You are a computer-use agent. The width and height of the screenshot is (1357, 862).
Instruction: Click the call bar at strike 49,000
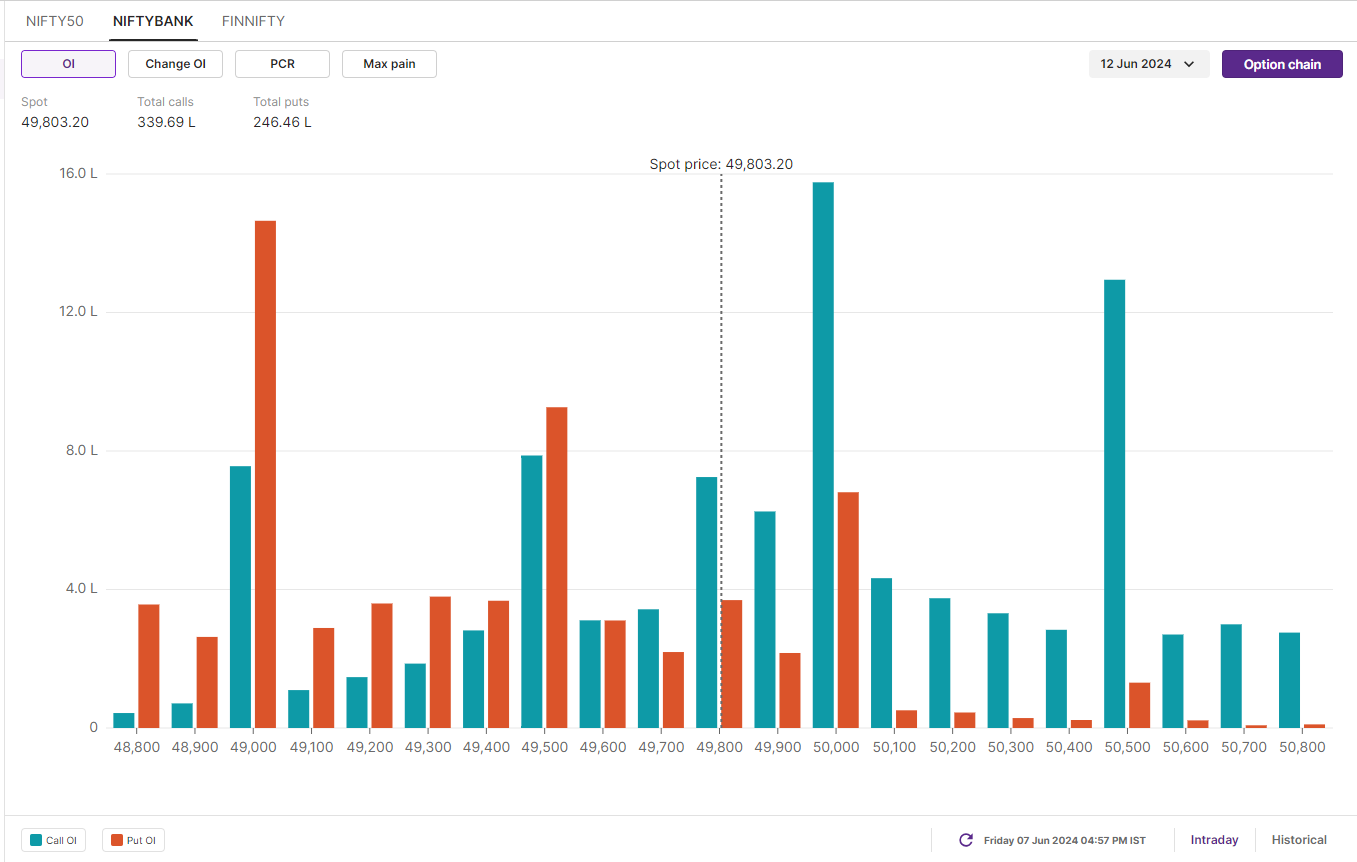(x=240, y=597)
